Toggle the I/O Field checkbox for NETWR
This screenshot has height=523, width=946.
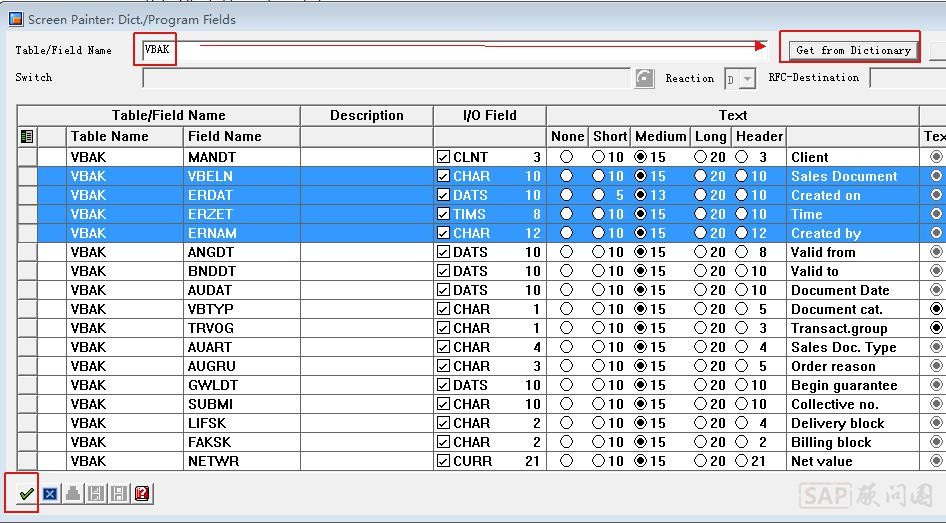(443, 461)
